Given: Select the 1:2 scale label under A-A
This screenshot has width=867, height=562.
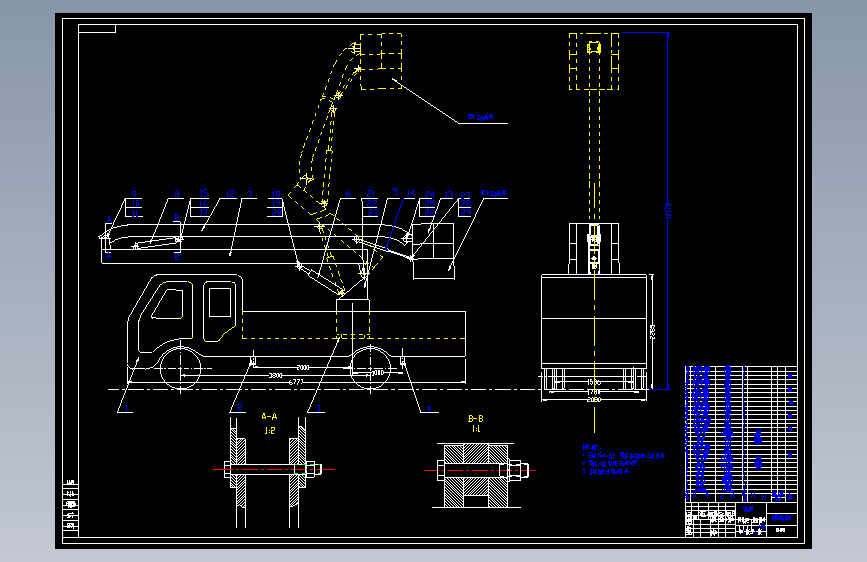Looking at the screenshot, I should 269,430.
